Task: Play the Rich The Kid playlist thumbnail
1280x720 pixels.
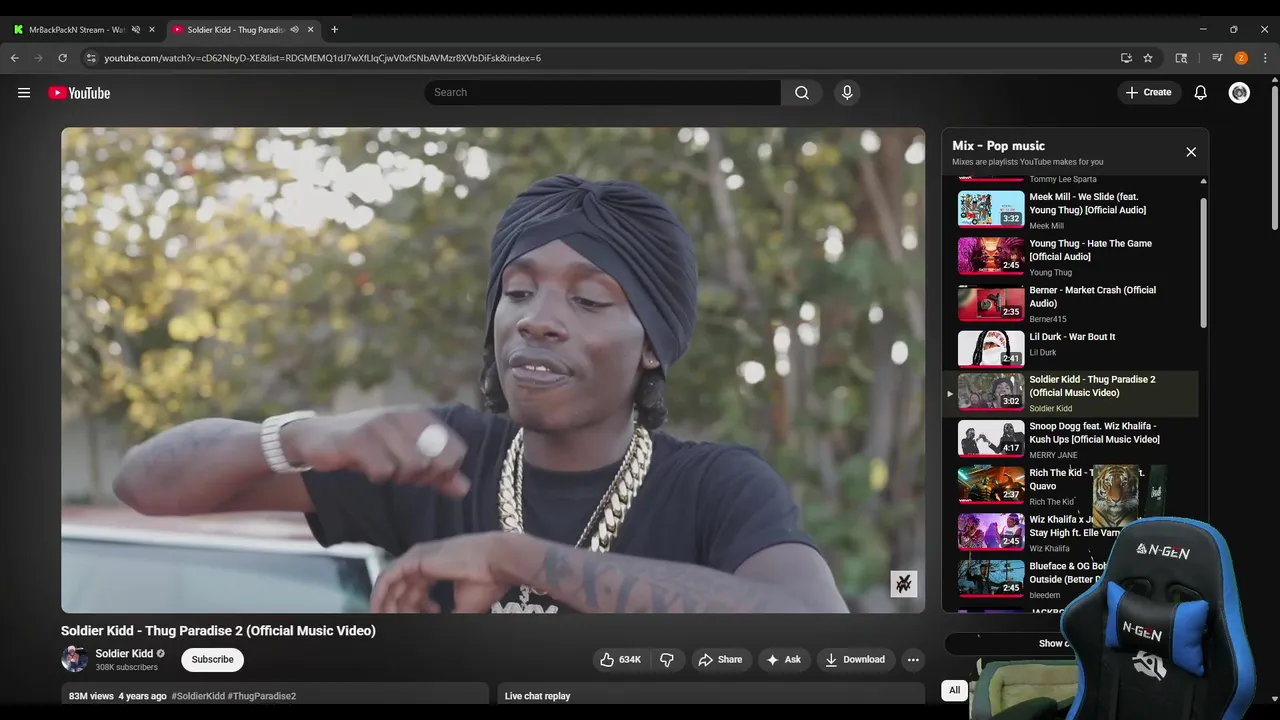Action: [991, 485]
